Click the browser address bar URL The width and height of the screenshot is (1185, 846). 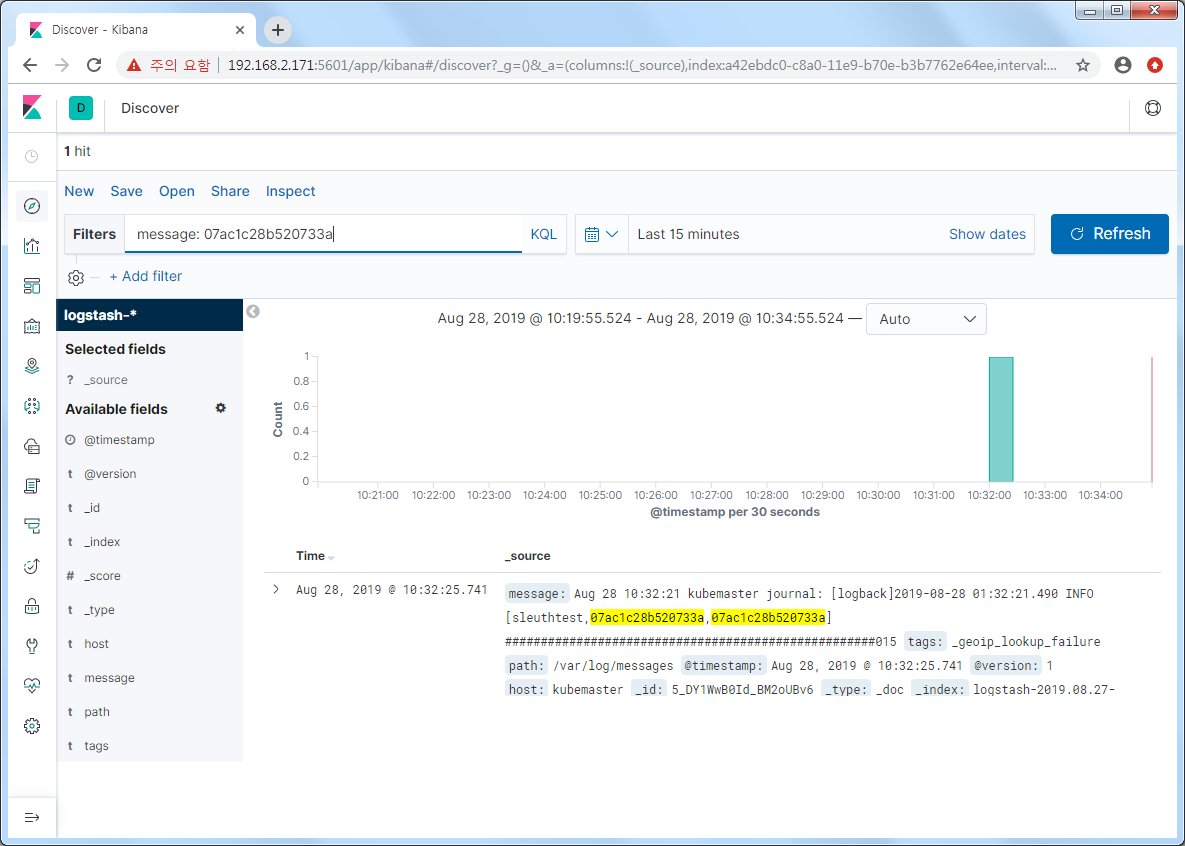(642, 65)
